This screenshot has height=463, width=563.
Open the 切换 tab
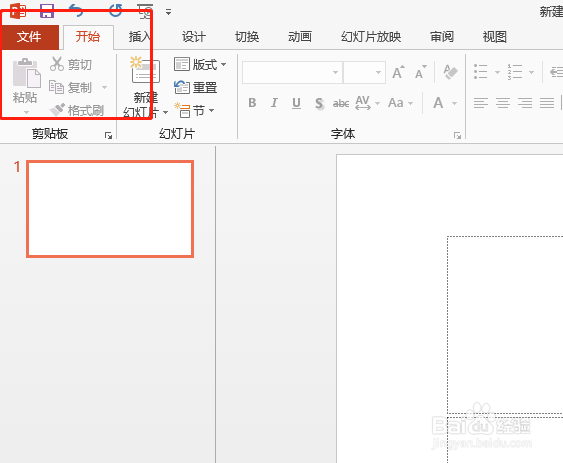[247, 37]
